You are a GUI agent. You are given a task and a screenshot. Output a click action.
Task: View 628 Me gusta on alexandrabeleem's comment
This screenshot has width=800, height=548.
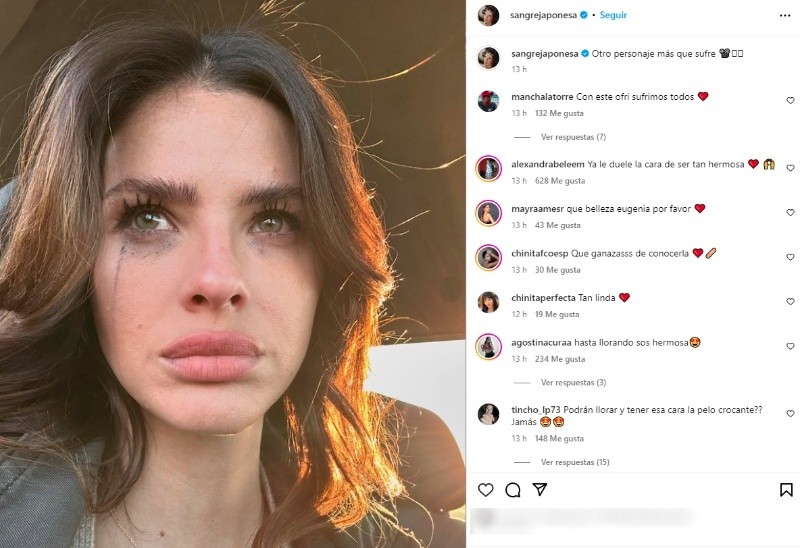click(560, 181)
